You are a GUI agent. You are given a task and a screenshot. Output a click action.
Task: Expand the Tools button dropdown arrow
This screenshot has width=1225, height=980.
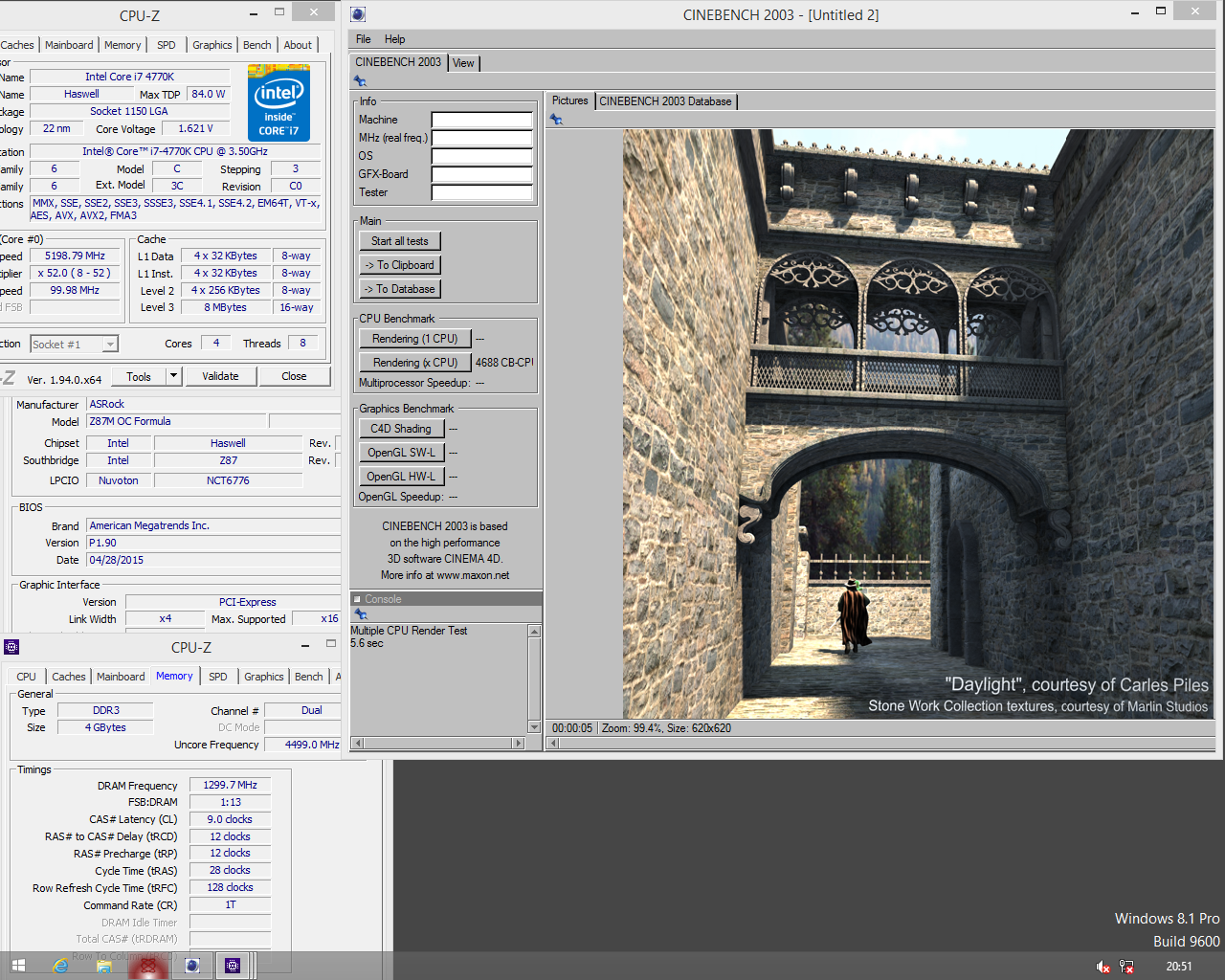(173, 376)
